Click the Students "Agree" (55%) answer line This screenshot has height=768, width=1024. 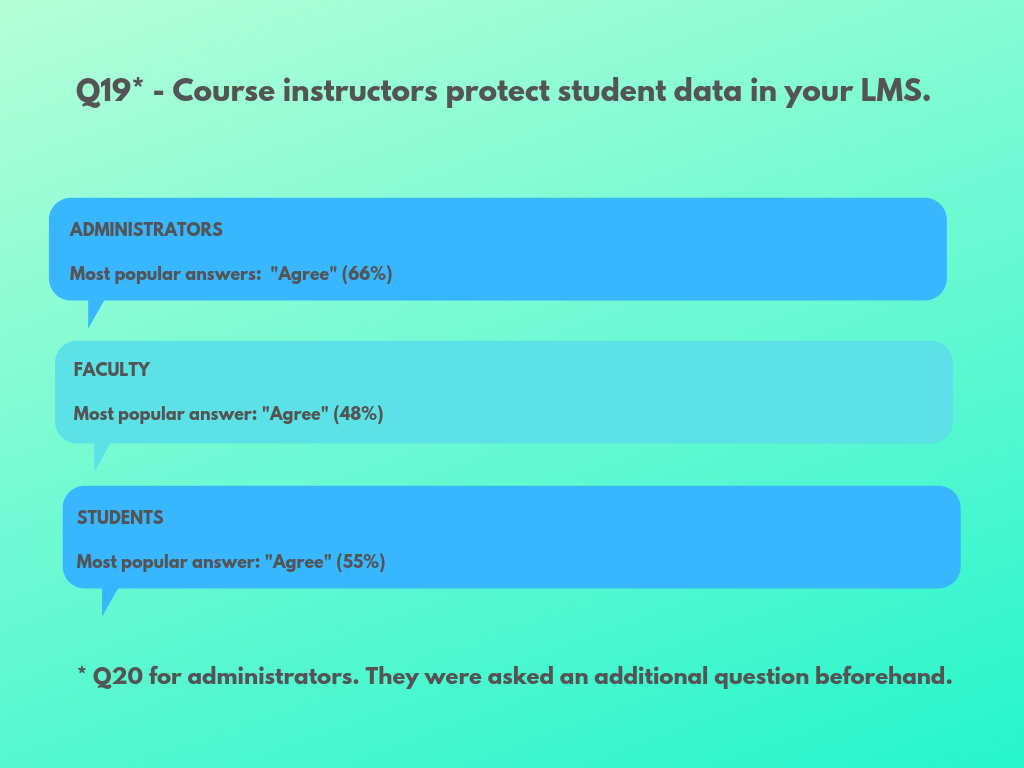[231, 562]
